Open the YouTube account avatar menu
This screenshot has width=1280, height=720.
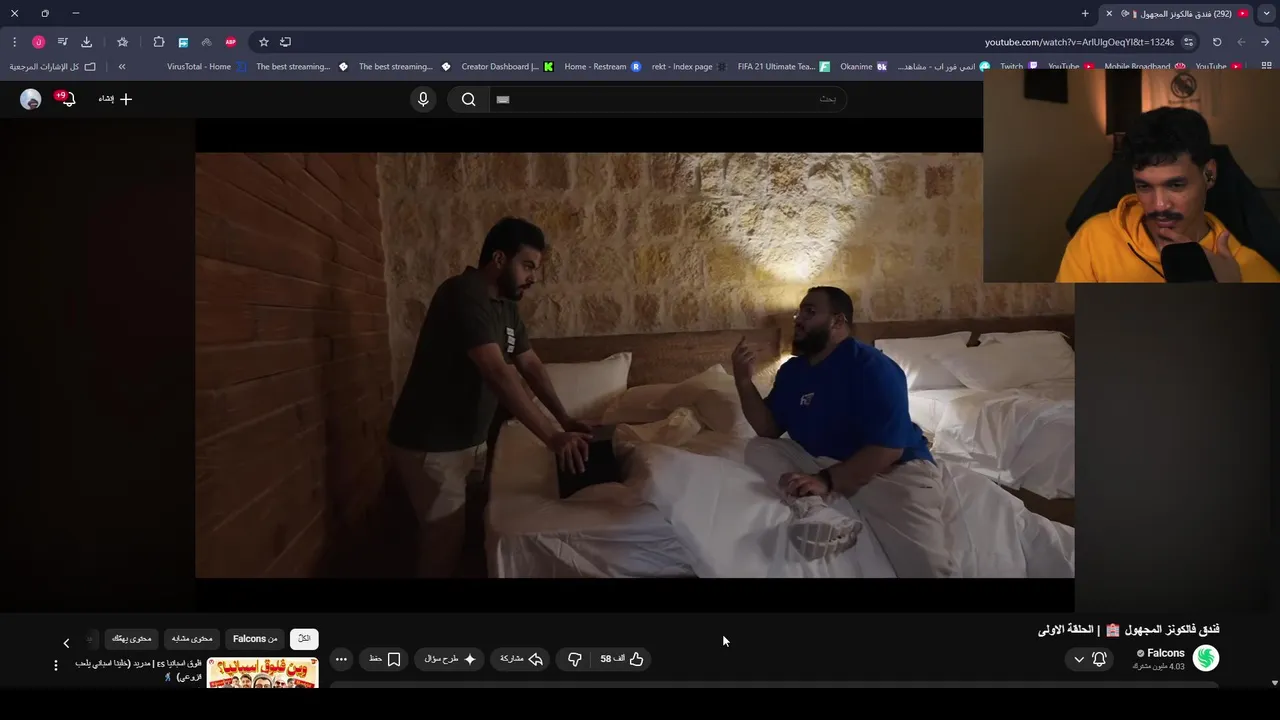31,99
